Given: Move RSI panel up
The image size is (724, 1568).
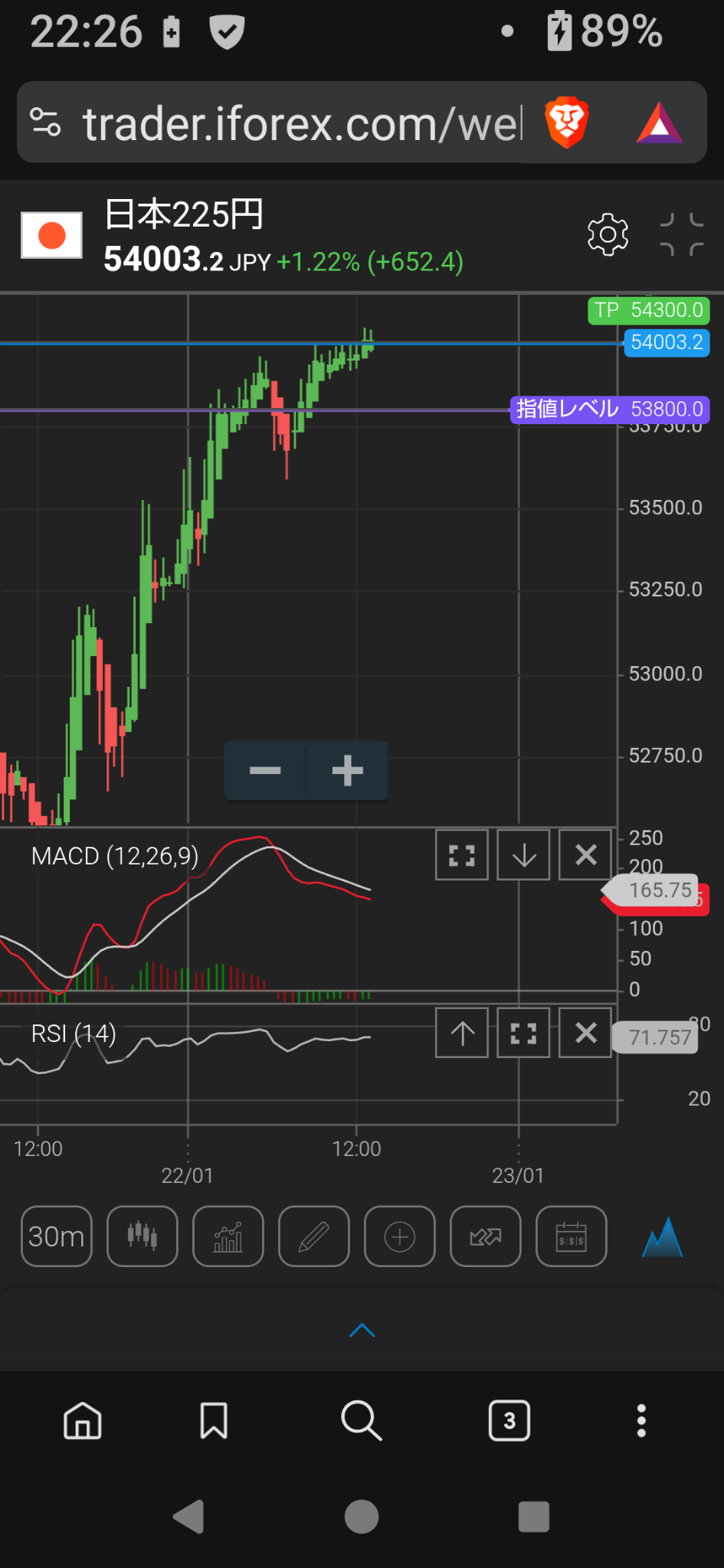Looking at the screenshot, I should click(462, 1033).
